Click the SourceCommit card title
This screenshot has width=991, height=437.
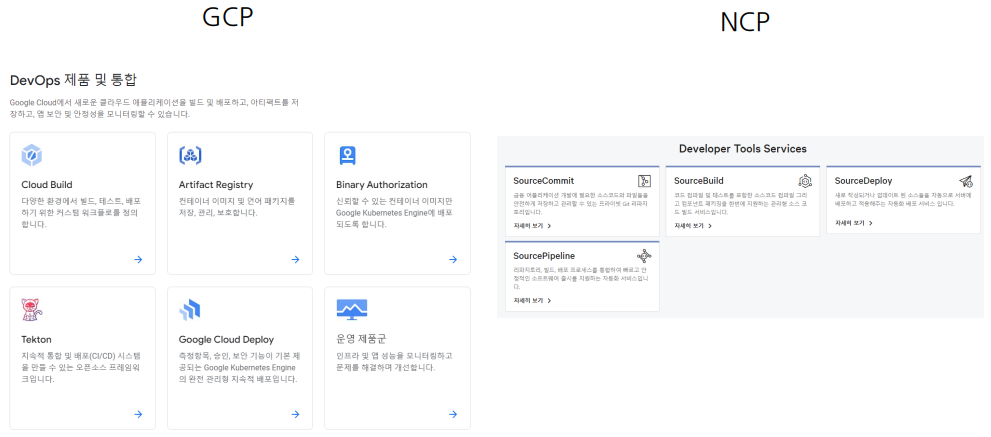pos(544,181)
